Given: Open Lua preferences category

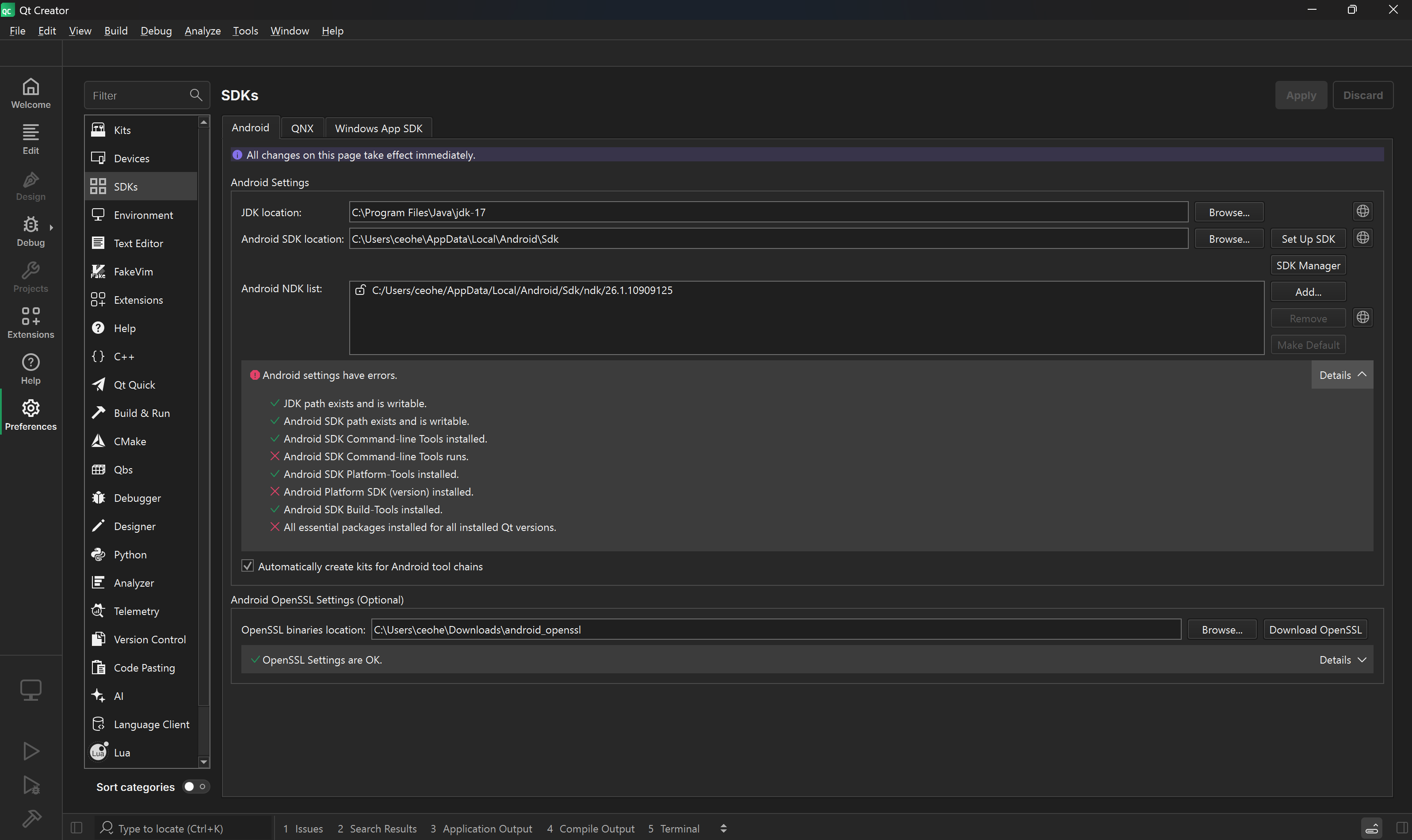Looking at the screenshot, I should coord(141,753).
